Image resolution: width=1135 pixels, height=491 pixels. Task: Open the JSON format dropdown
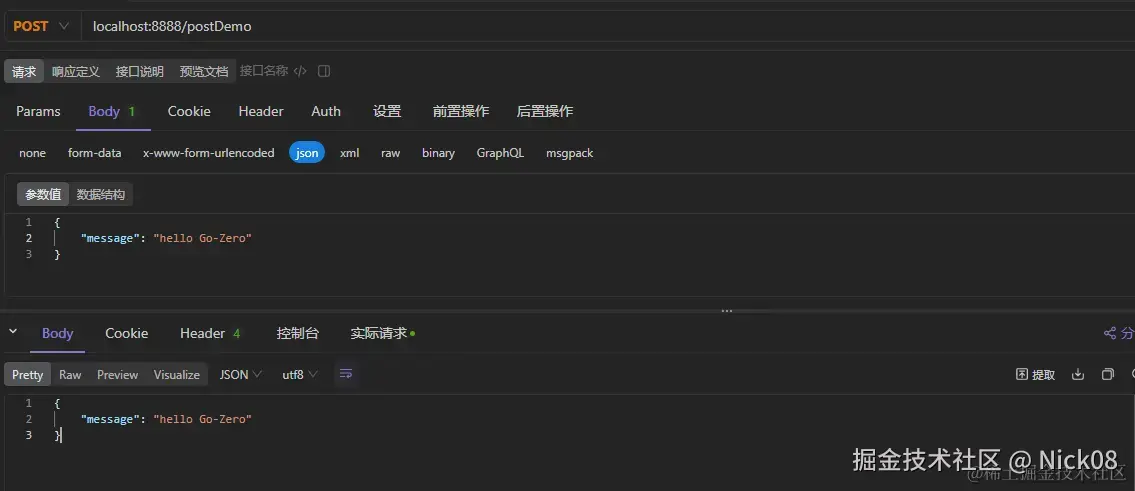click(241, 374)
